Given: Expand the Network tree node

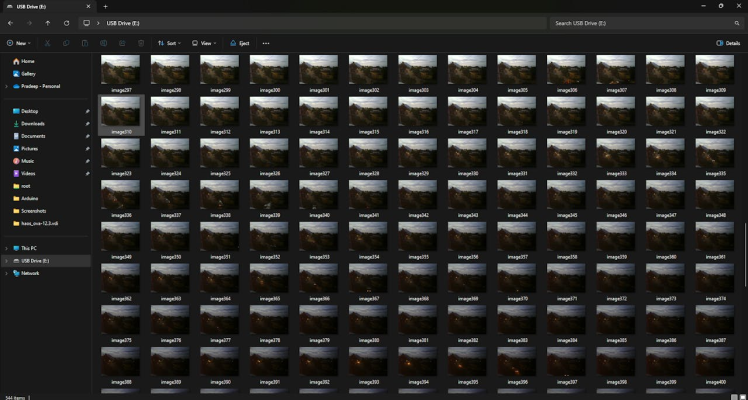Looking at the screenshot, I should point(6,273).
